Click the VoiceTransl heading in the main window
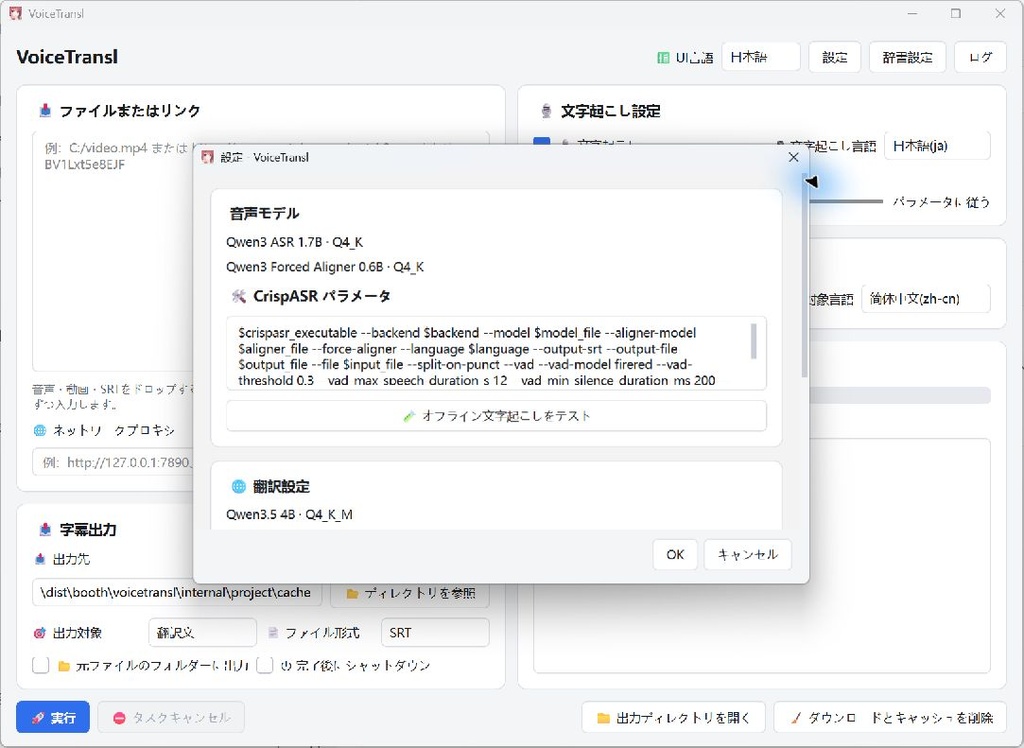The width and height of the screenshot is (1024, 748). (x=67, y=57)
